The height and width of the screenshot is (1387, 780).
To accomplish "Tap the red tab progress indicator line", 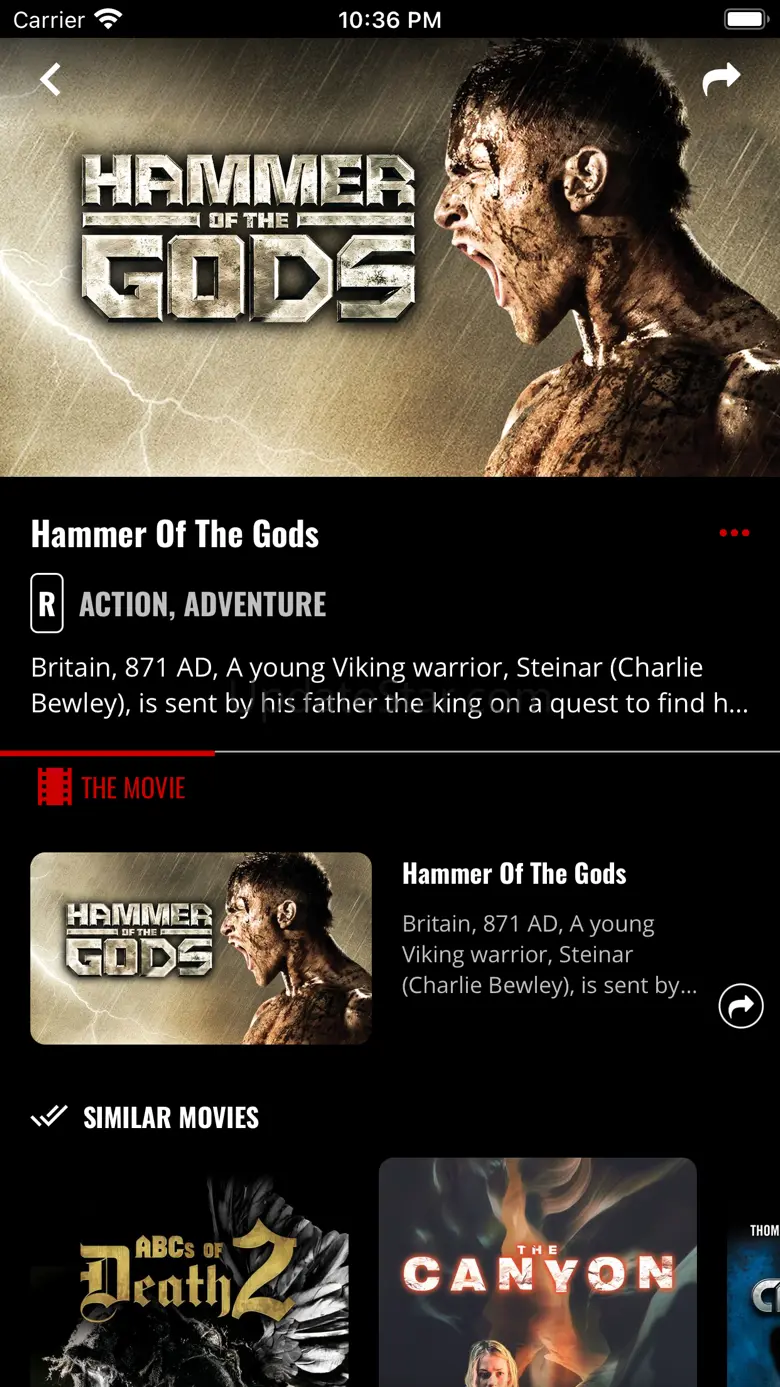I will click(107, 752).
